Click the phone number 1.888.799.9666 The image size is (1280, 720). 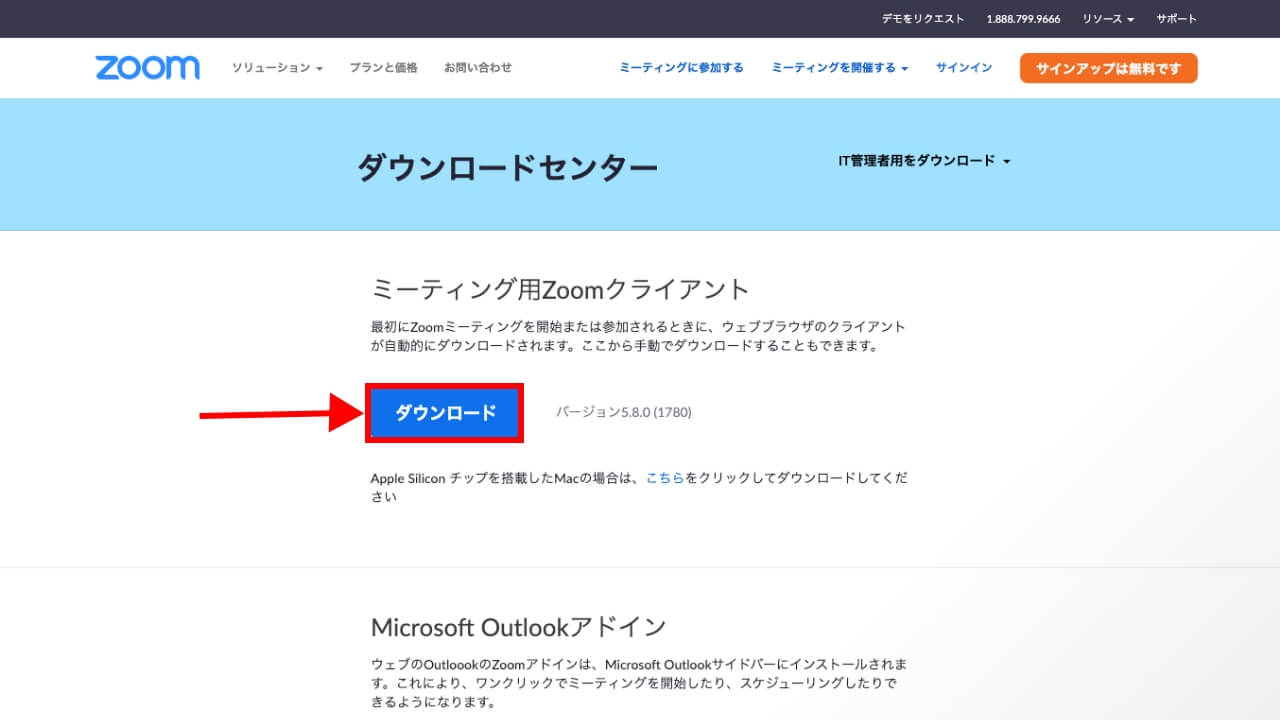(1023, 19)
